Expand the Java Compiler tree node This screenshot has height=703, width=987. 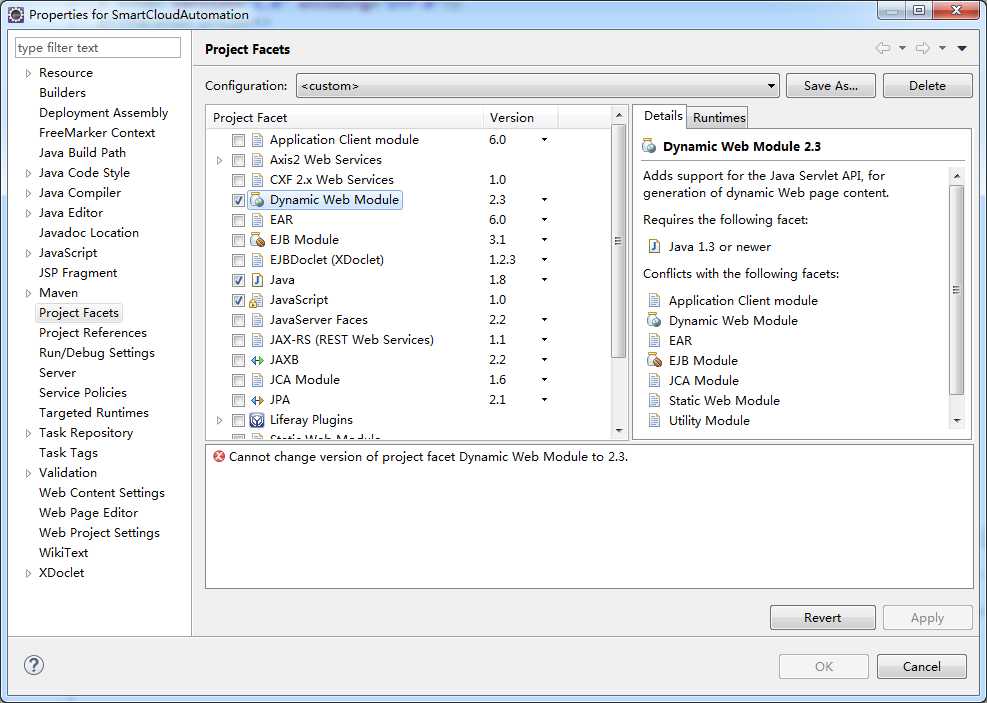click(28, 193)
